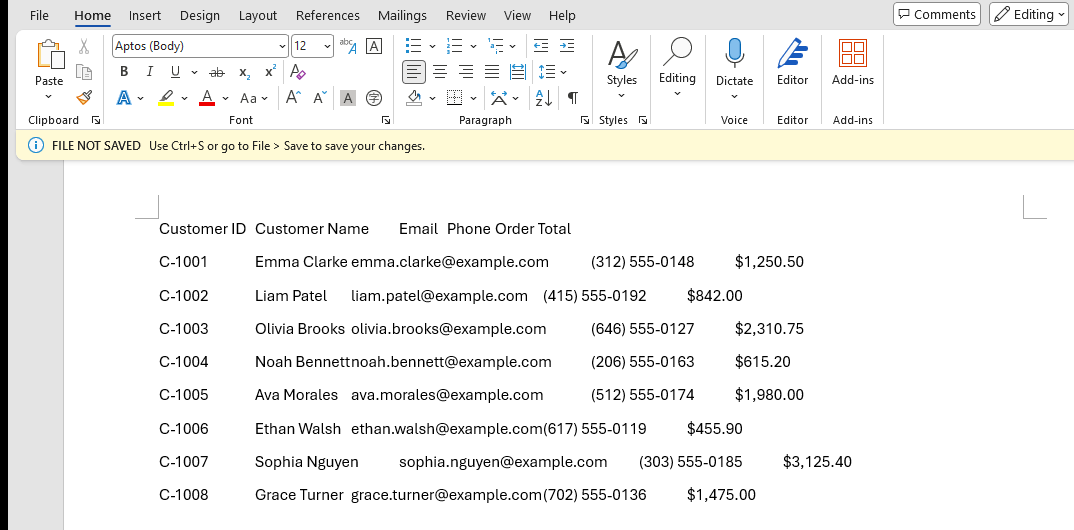Open the File tab
1074x530 pixels.
tap(39, 15)
